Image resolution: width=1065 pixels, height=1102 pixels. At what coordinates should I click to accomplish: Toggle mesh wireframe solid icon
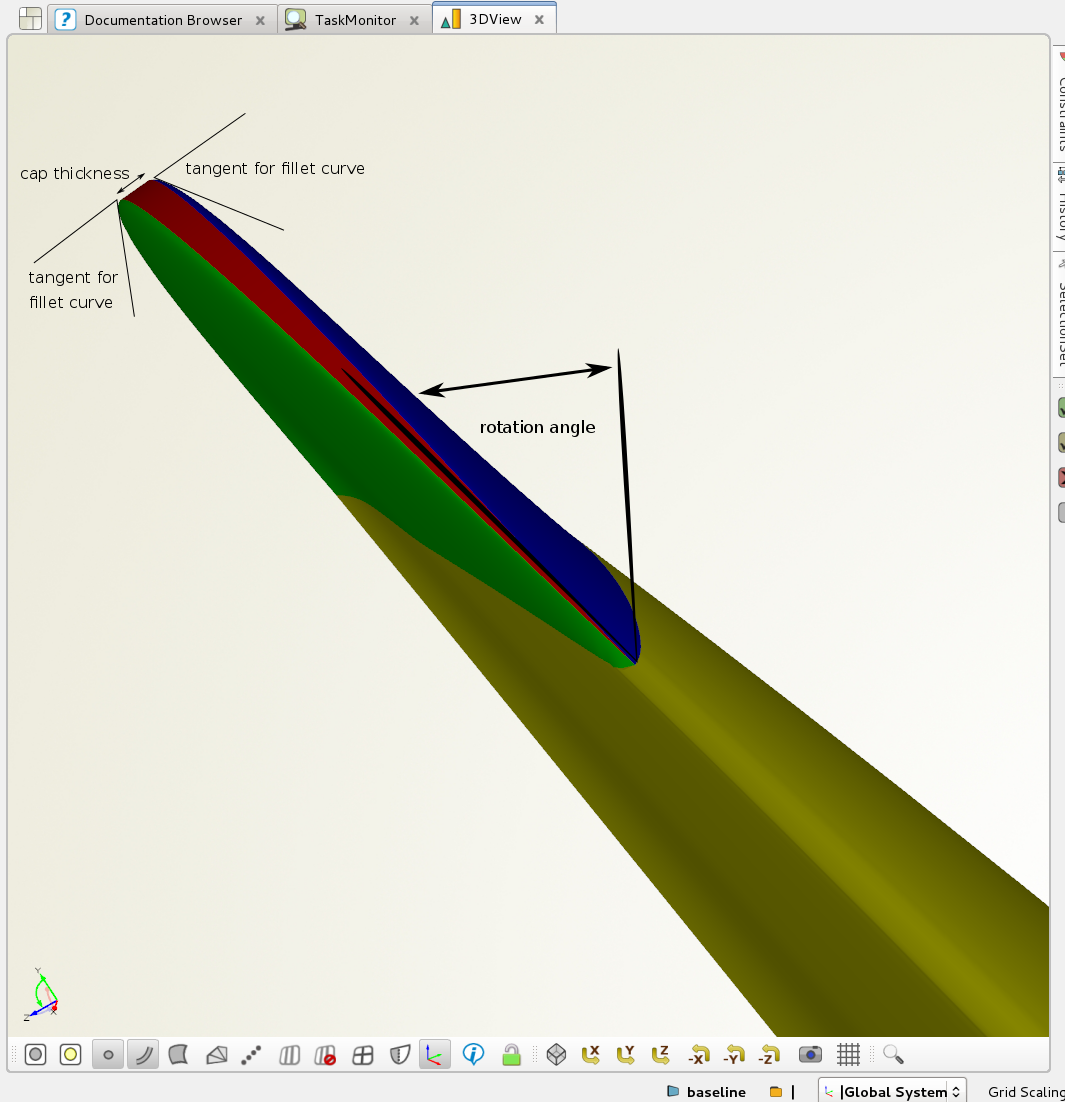(217, 1054)
